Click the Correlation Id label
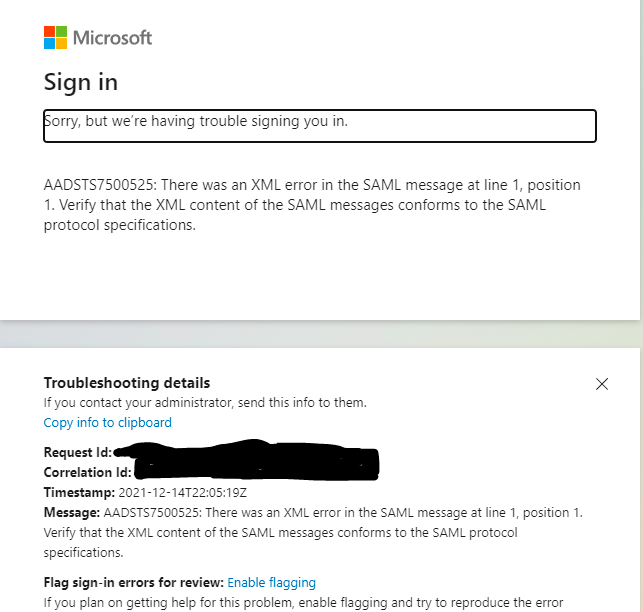Screen dimensions: 643x612 [x=87, y=472]
